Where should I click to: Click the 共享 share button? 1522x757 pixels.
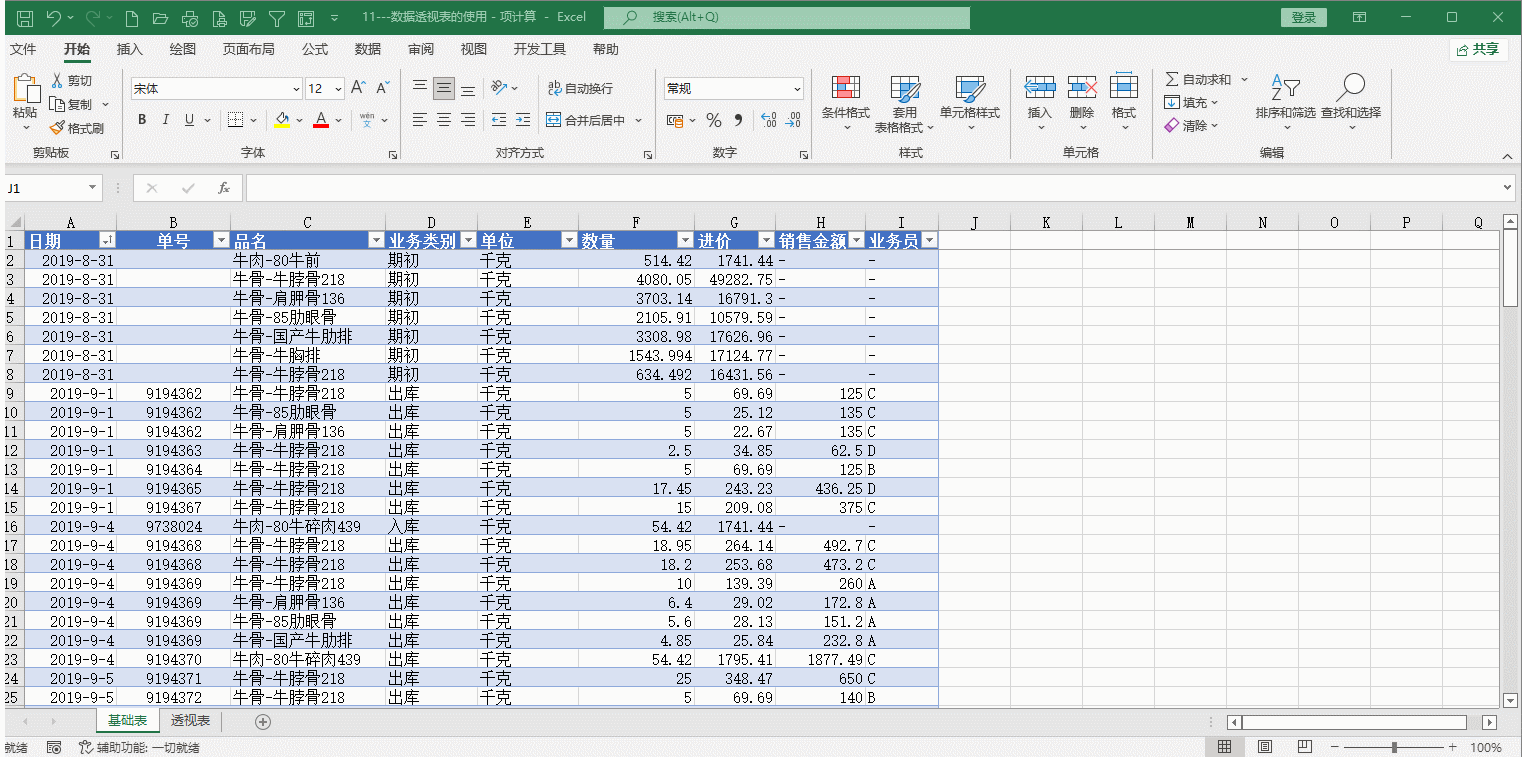pos(1478,49)
